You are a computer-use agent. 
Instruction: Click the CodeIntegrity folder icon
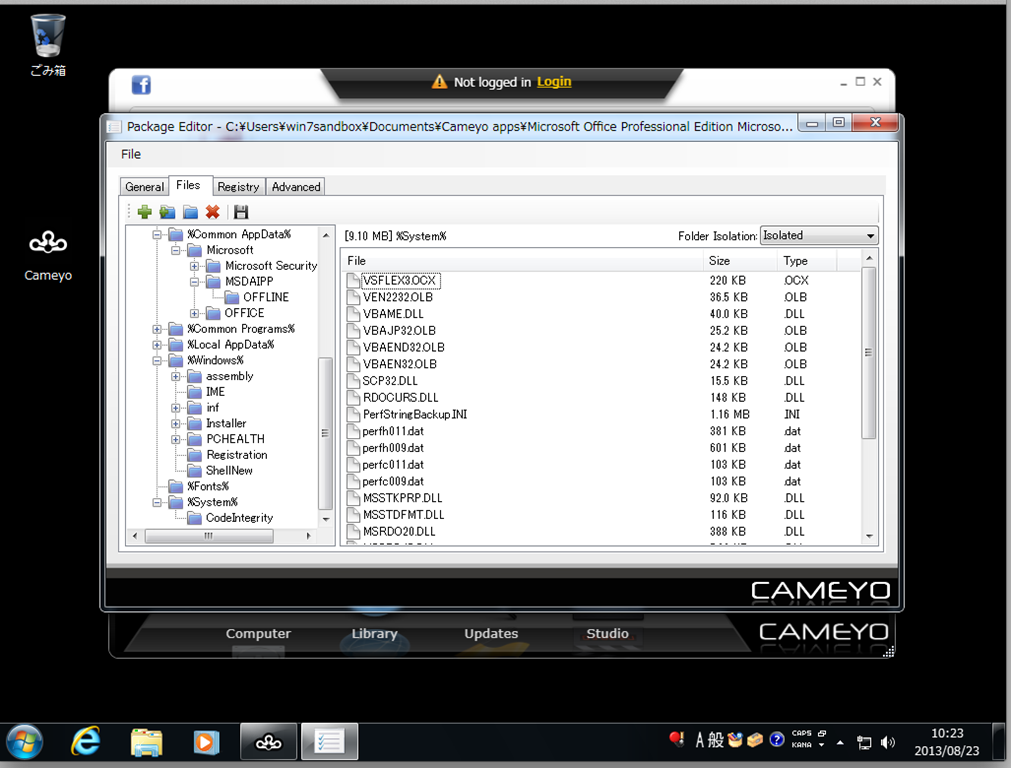pos(195,518)
